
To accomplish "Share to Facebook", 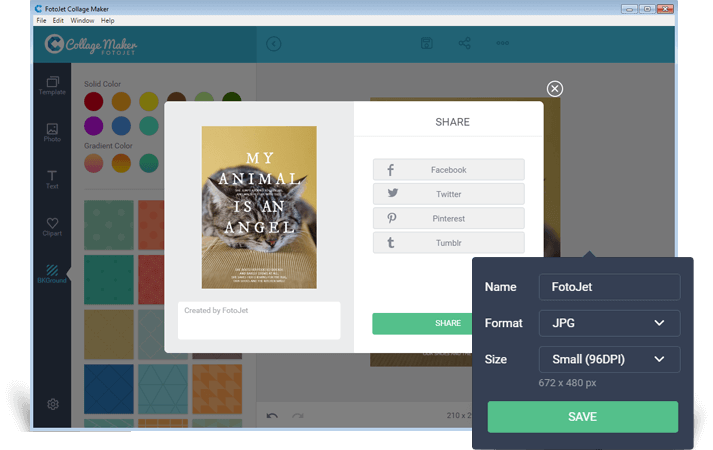I will tap(449, 170).
